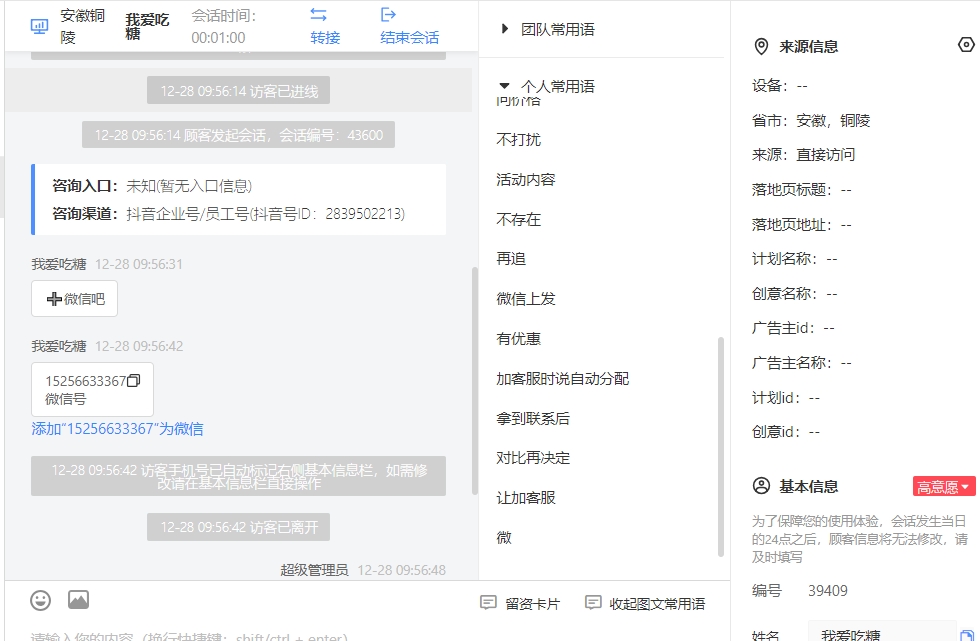Click the 访客已进线 system notice
This screenshot has height=641, width=980.
(x=238, y=91)
